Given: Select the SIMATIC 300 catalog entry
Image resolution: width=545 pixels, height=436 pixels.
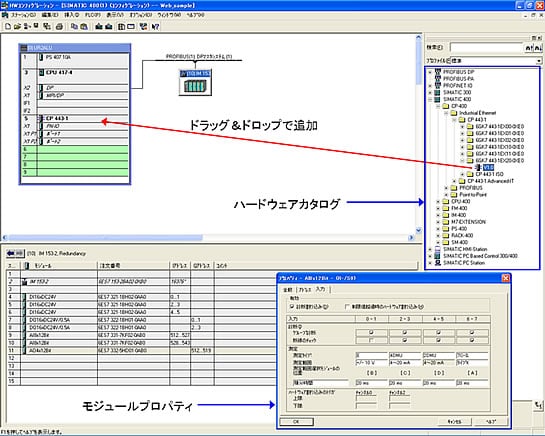Looking at the screenshot, I should click(x=457, y=92).
